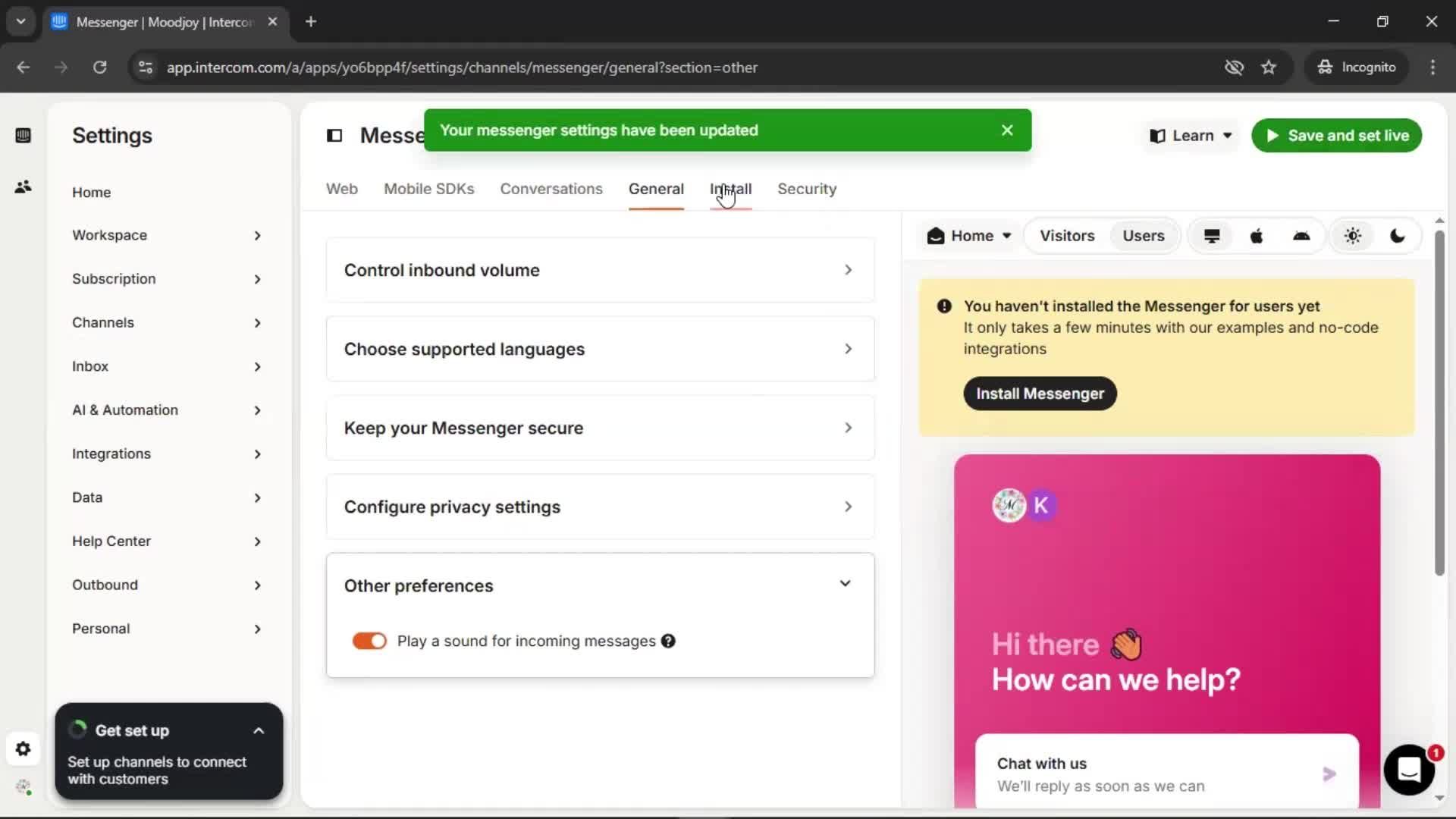This screenshot has height=819, width=1456.
Task: Click the Moodjoy logo avatar in preview
Action: pos(1009,505)
